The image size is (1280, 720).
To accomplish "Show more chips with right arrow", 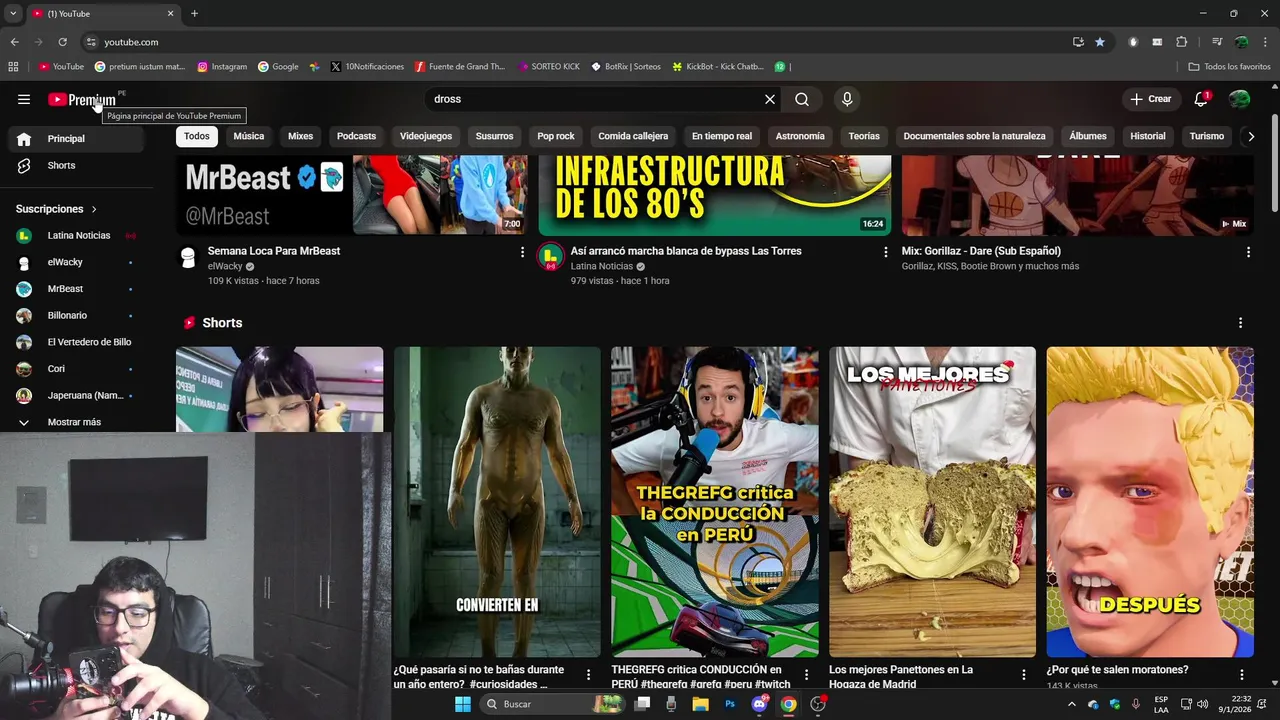I will (1250, 137).
